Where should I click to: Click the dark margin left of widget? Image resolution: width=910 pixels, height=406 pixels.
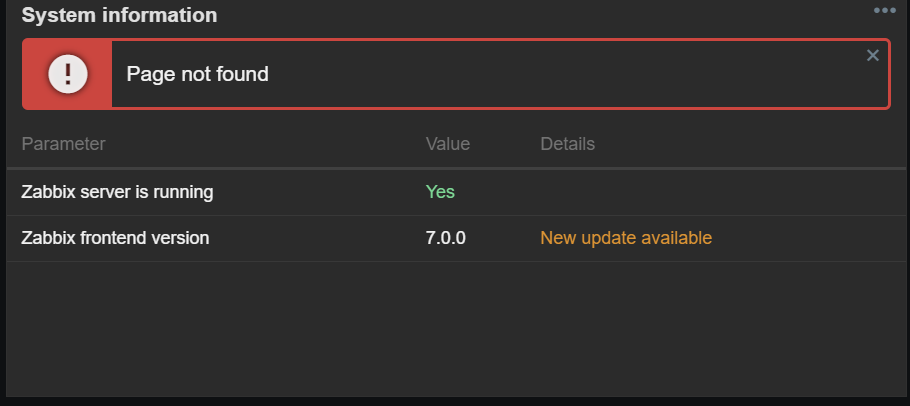3,203
